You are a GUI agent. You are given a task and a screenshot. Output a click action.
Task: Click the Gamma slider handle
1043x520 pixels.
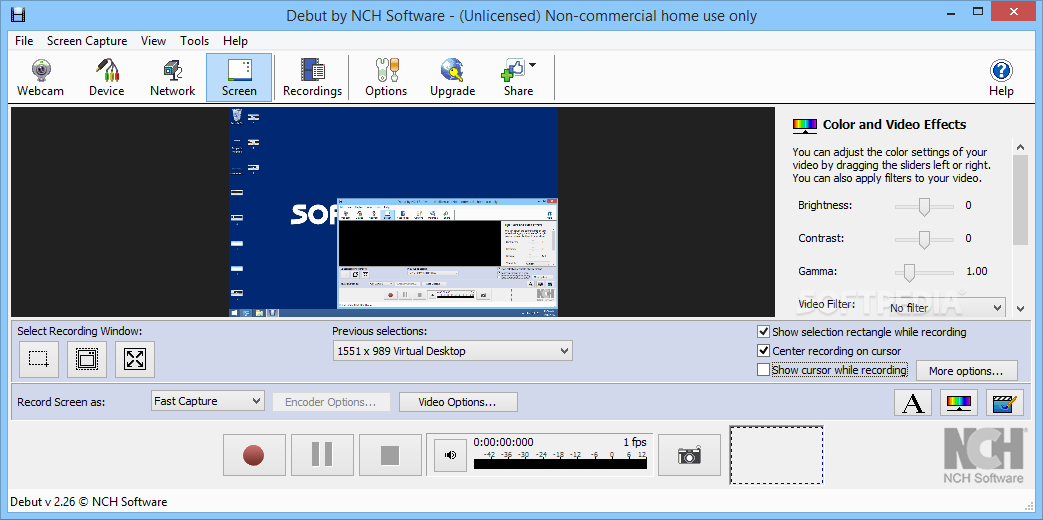coord(909,273)
